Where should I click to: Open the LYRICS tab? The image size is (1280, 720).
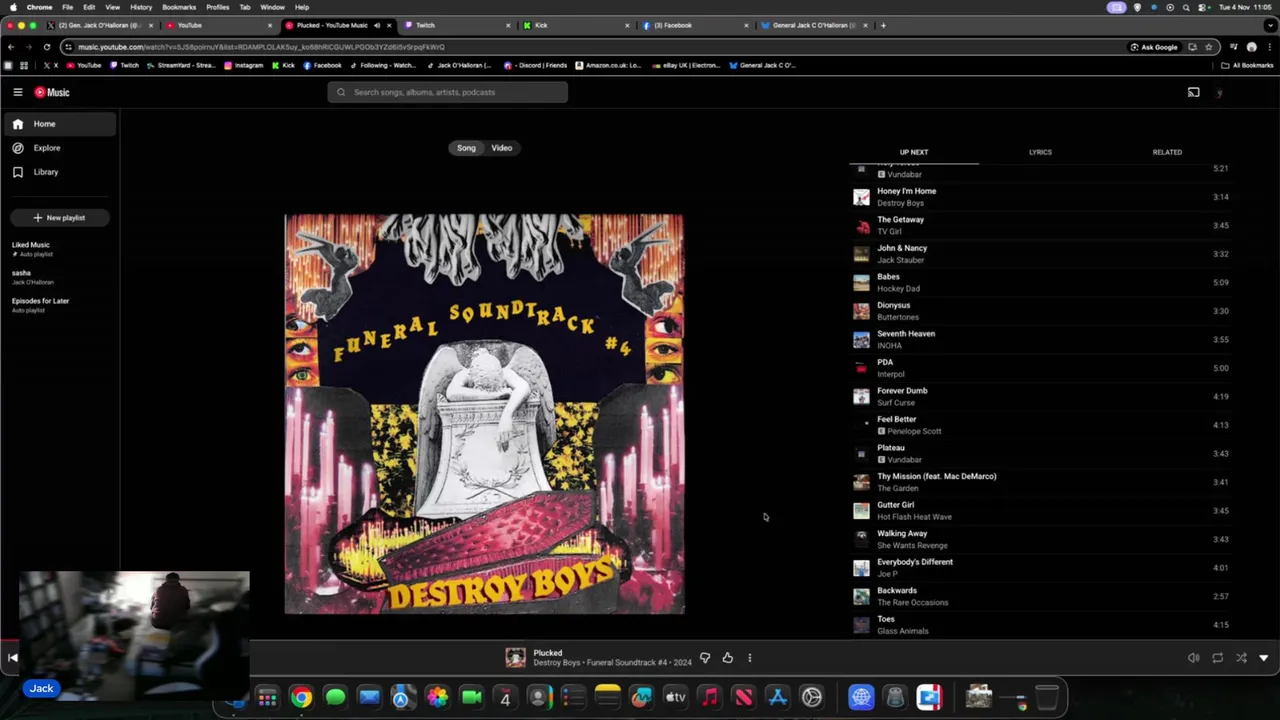1040,152
